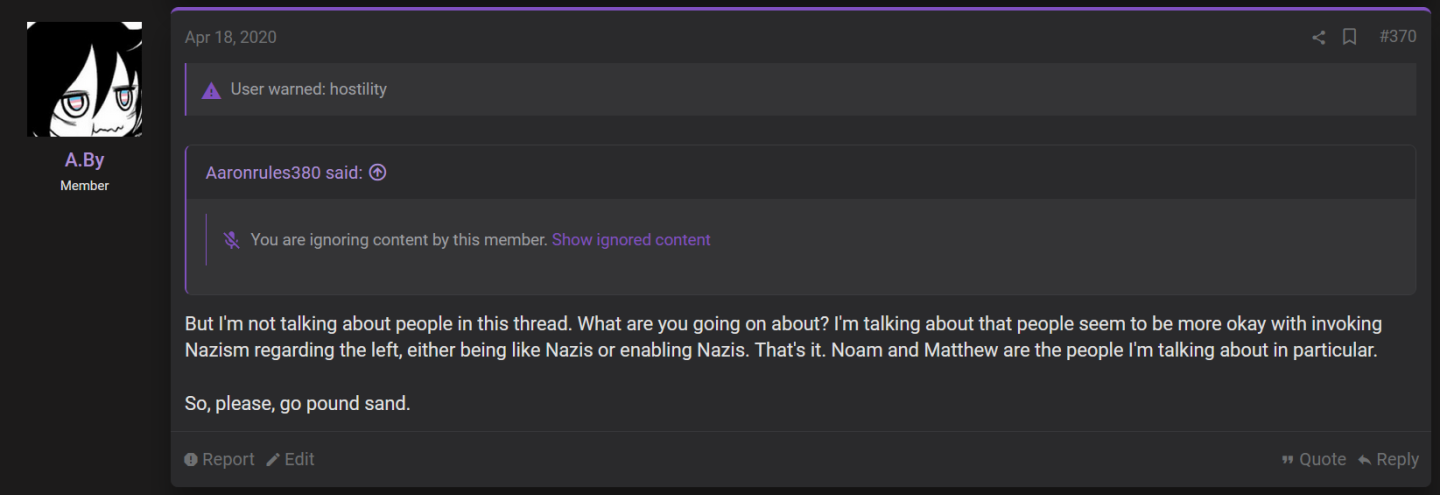Open the #370 post permalink
Image resolution: width=1440 pixels, height=495 pixels.
[x=1397, y=37]
